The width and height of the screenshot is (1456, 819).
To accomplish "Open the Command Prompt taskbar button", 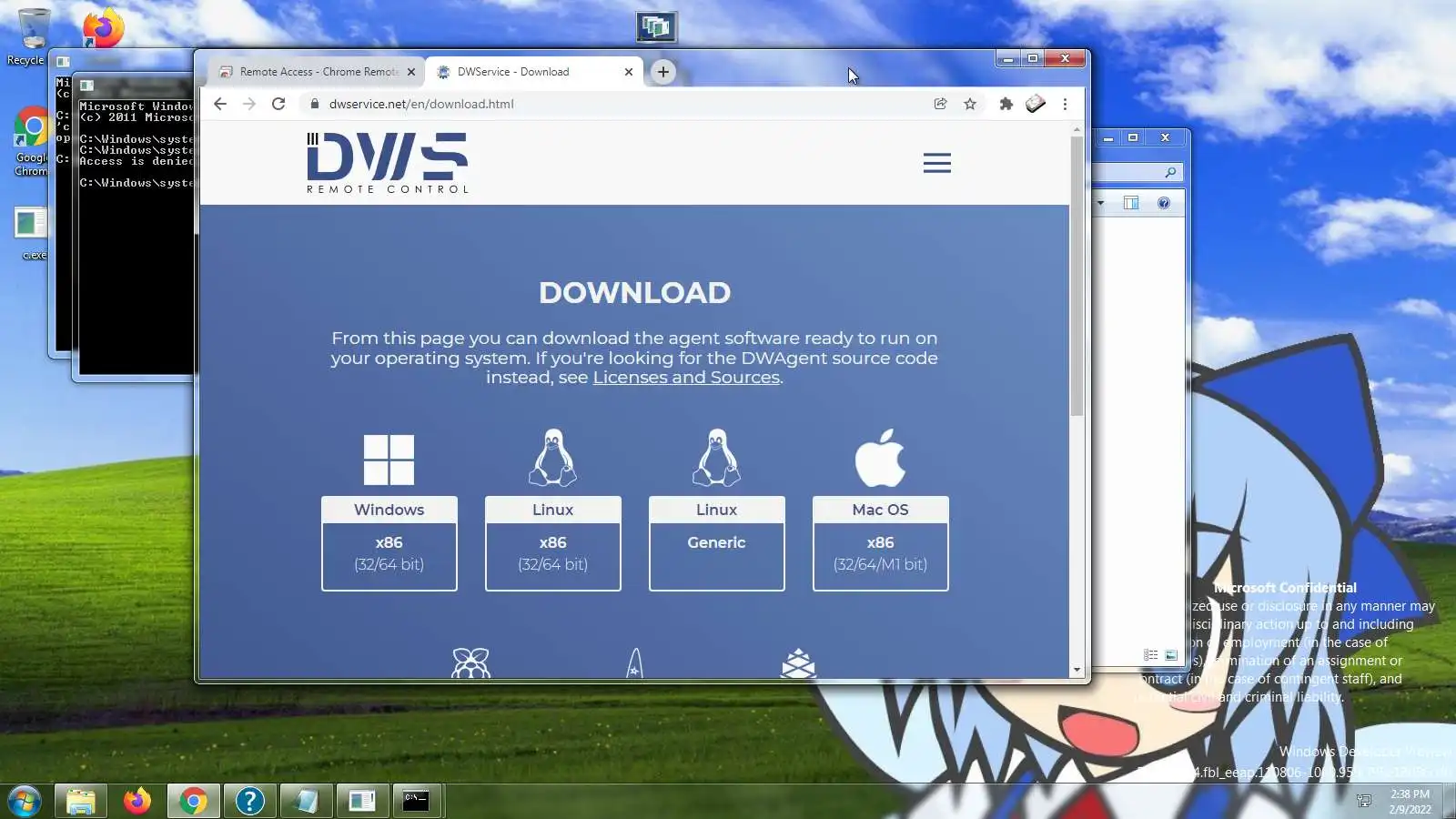I will (x=416, y=801).
